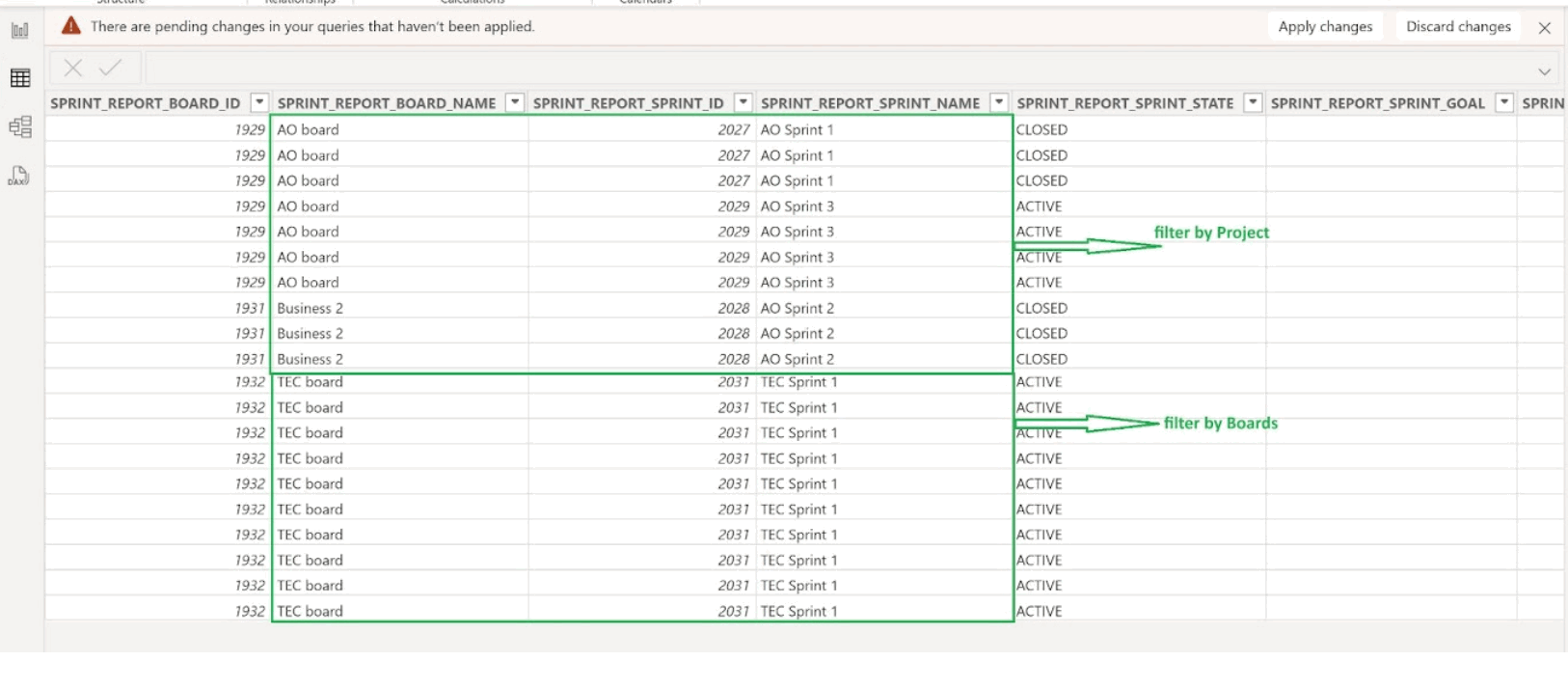Select the SPRINT_REPORT_SPRINT_ID column header
Image resolution: width=1568 pixels, height=689 pixels.
coord(628,103)
